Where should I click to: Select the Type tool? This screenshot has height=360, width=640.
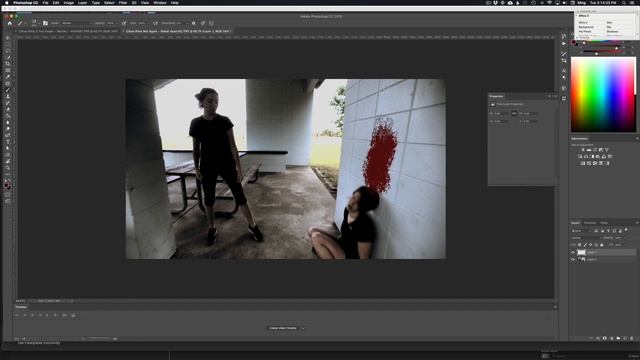coord(8,142)
